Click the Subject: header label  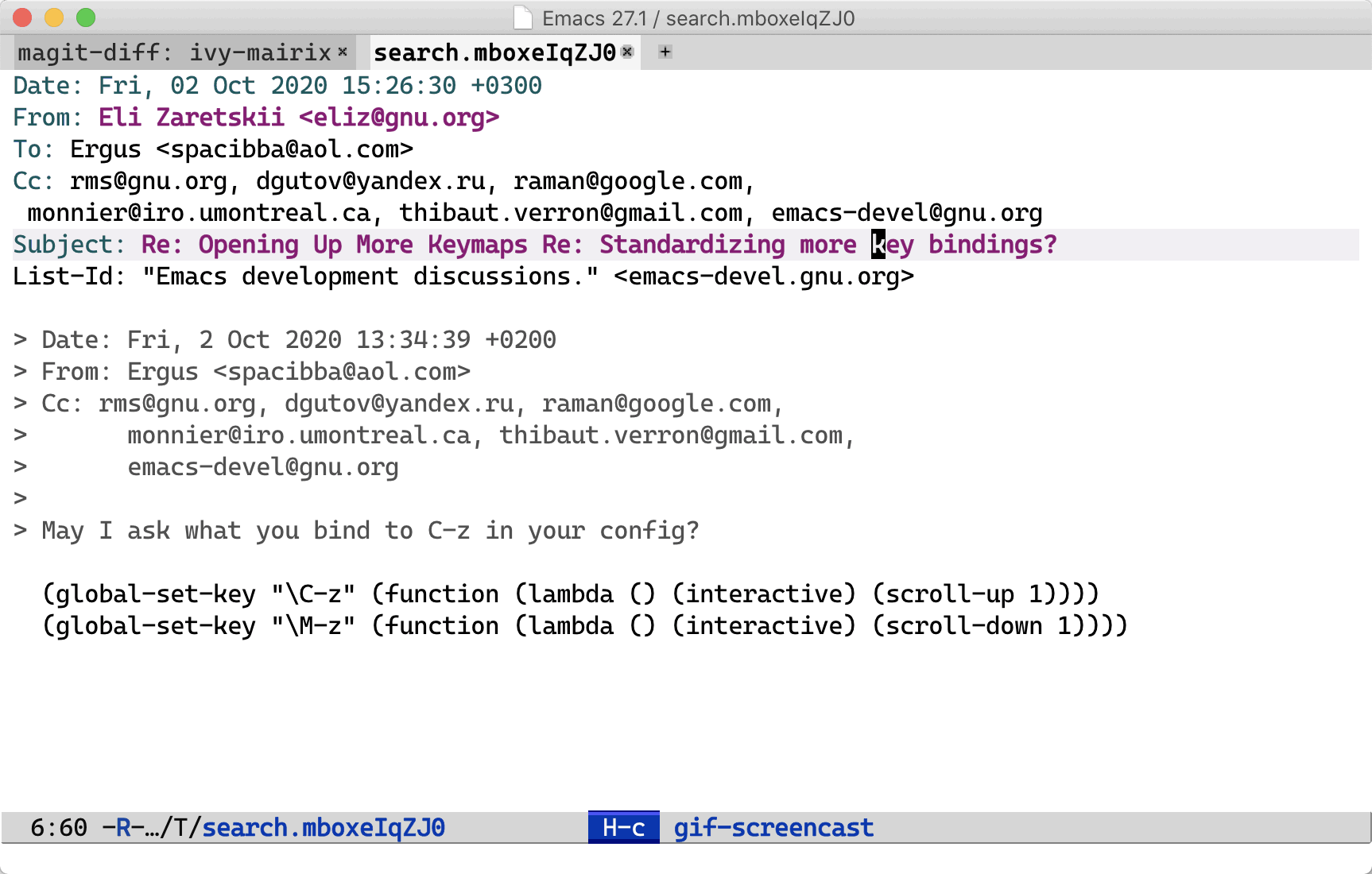coord(69,245)
